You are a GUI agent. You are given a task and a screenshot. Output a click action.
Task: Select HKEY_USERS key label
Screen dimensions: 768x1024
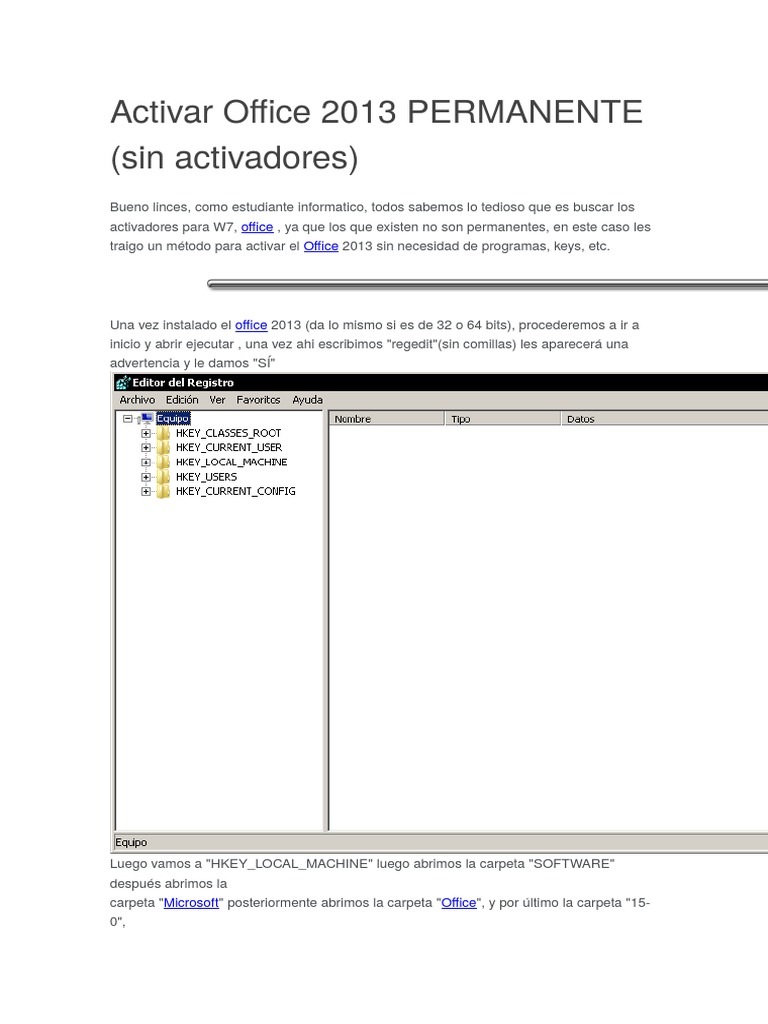click(x=206, y=477)
